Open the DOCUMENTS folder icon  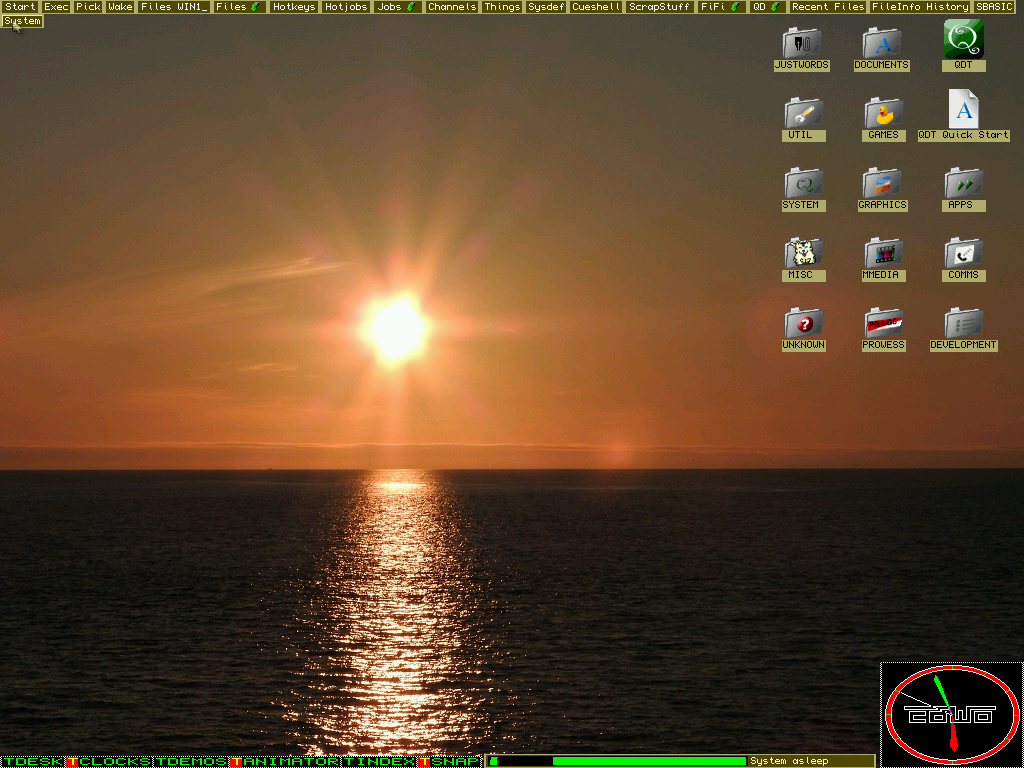pos(882,43)
